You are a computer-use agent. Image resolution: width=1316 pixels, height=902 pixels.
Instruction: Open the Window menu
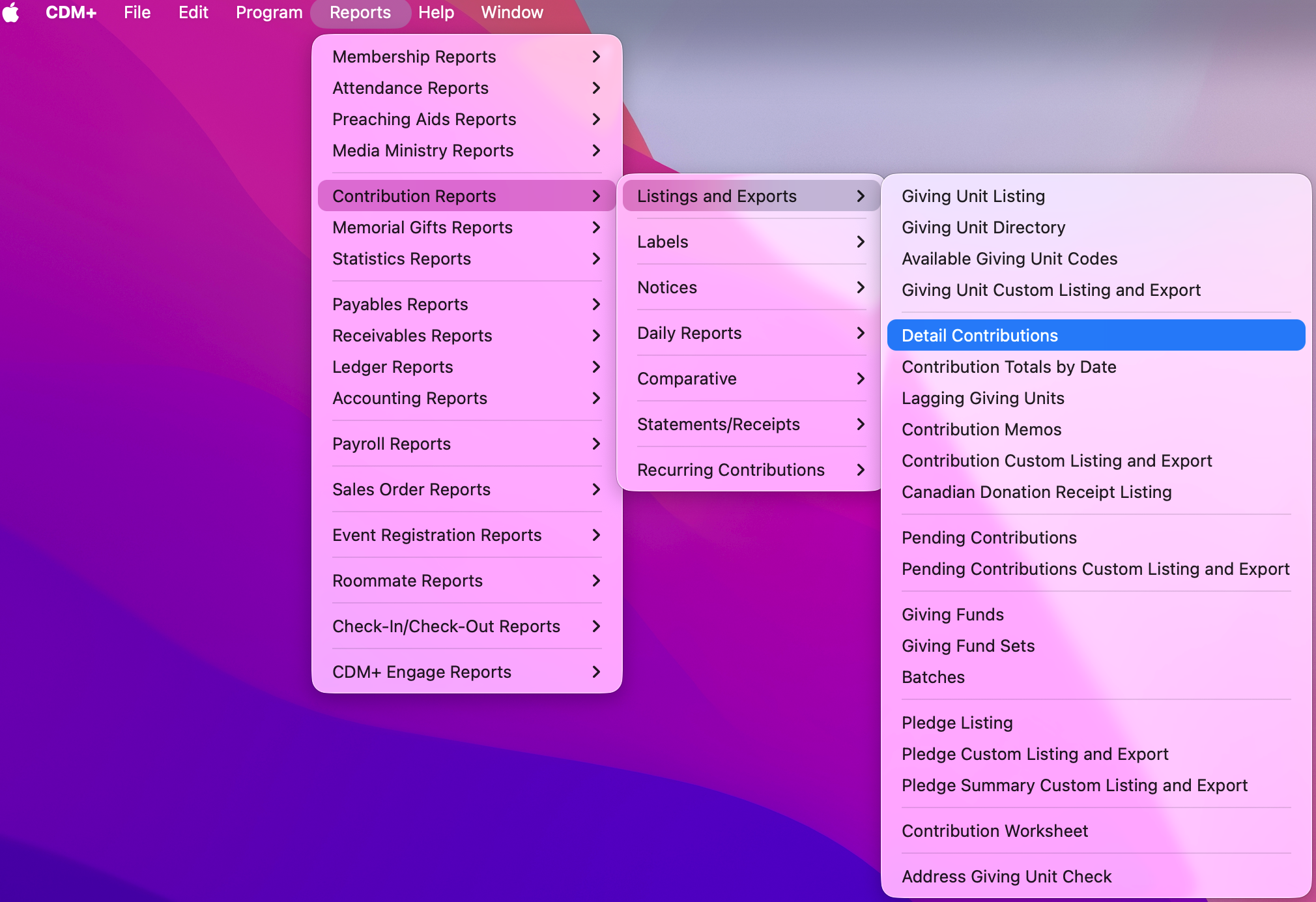coord(512,12)
